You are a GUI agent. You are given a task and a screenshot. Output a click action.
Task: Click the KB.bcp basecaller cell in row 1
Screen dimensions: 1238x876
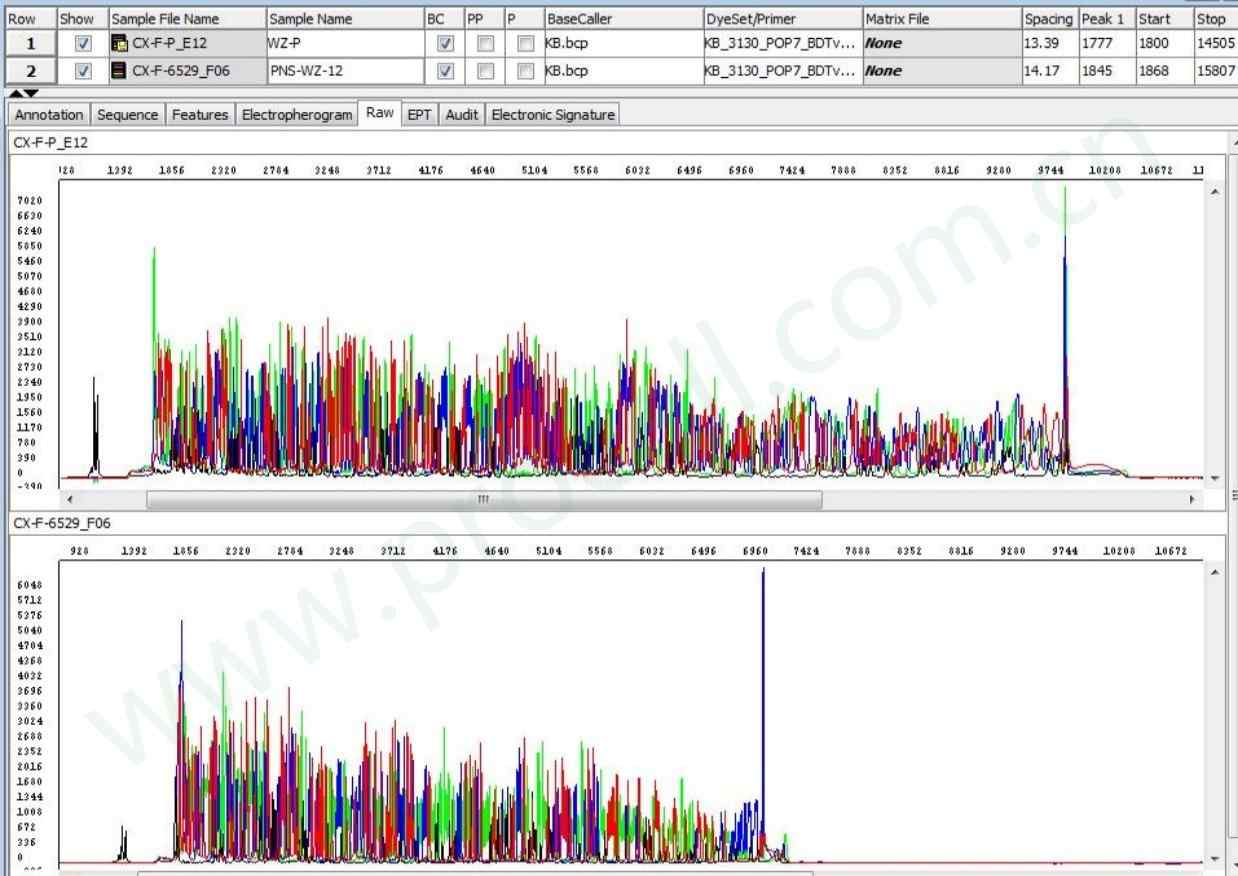click(623, 44)
